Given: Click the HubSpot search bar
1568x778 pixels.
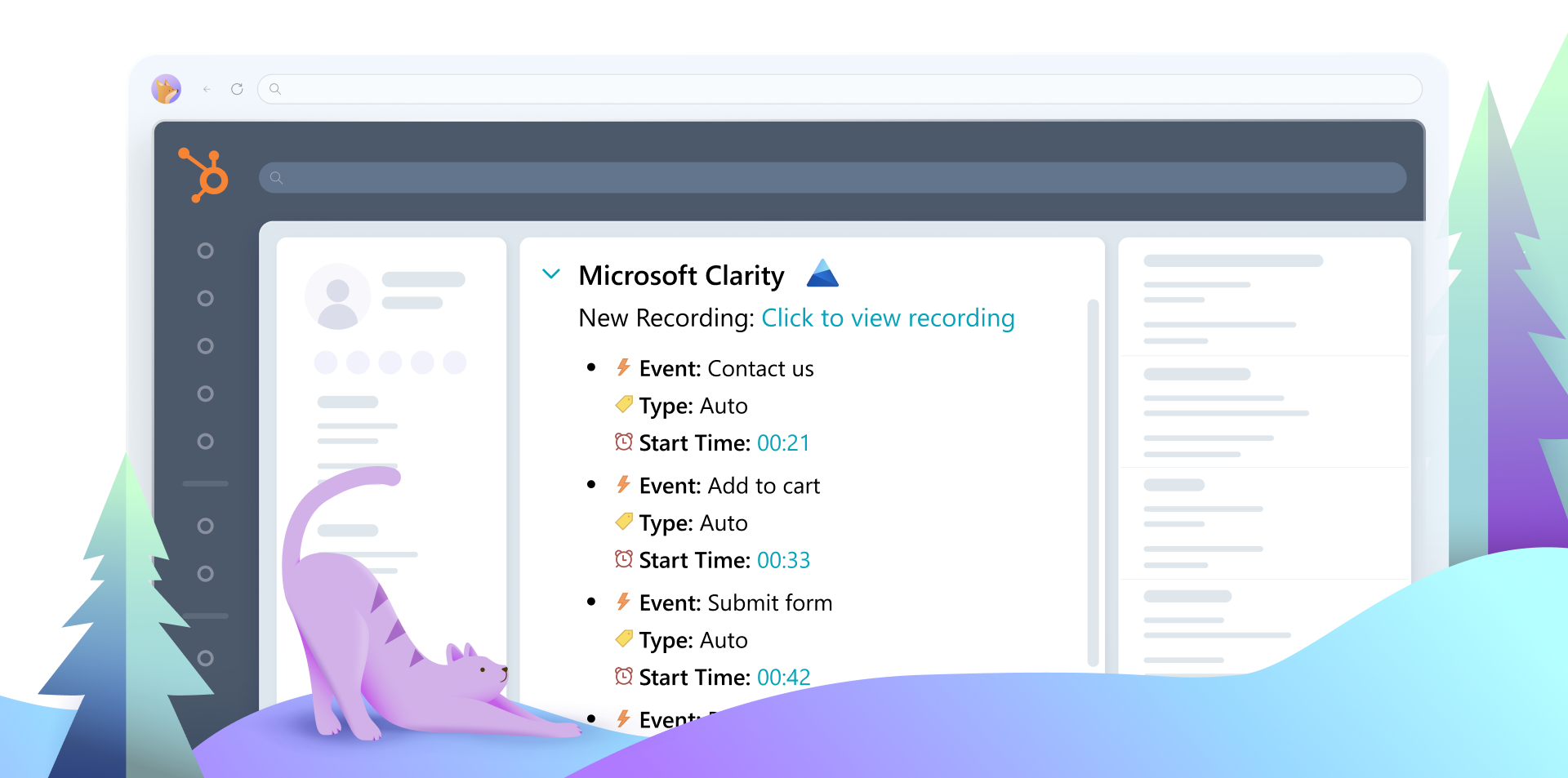Looking at the screenshot, I should pos(832,177).
